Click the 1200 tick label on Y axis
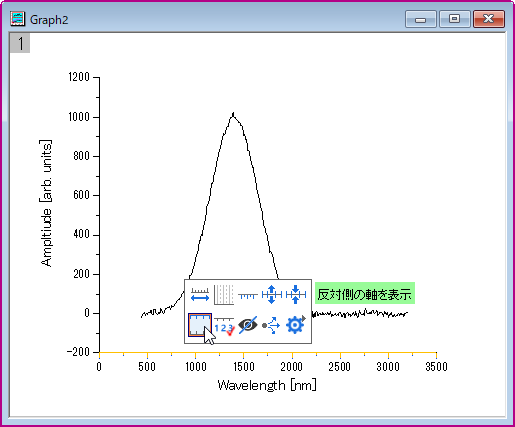Screen dimensions: 515x427 point(79,77)
